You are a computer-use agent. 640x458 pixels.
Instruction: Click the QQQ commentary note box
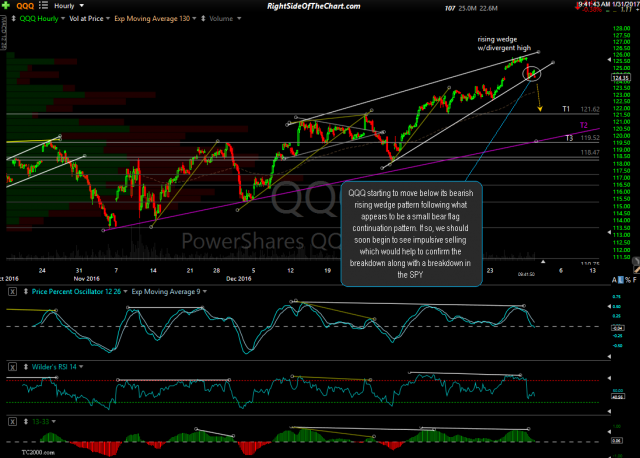tap(411, 234)
